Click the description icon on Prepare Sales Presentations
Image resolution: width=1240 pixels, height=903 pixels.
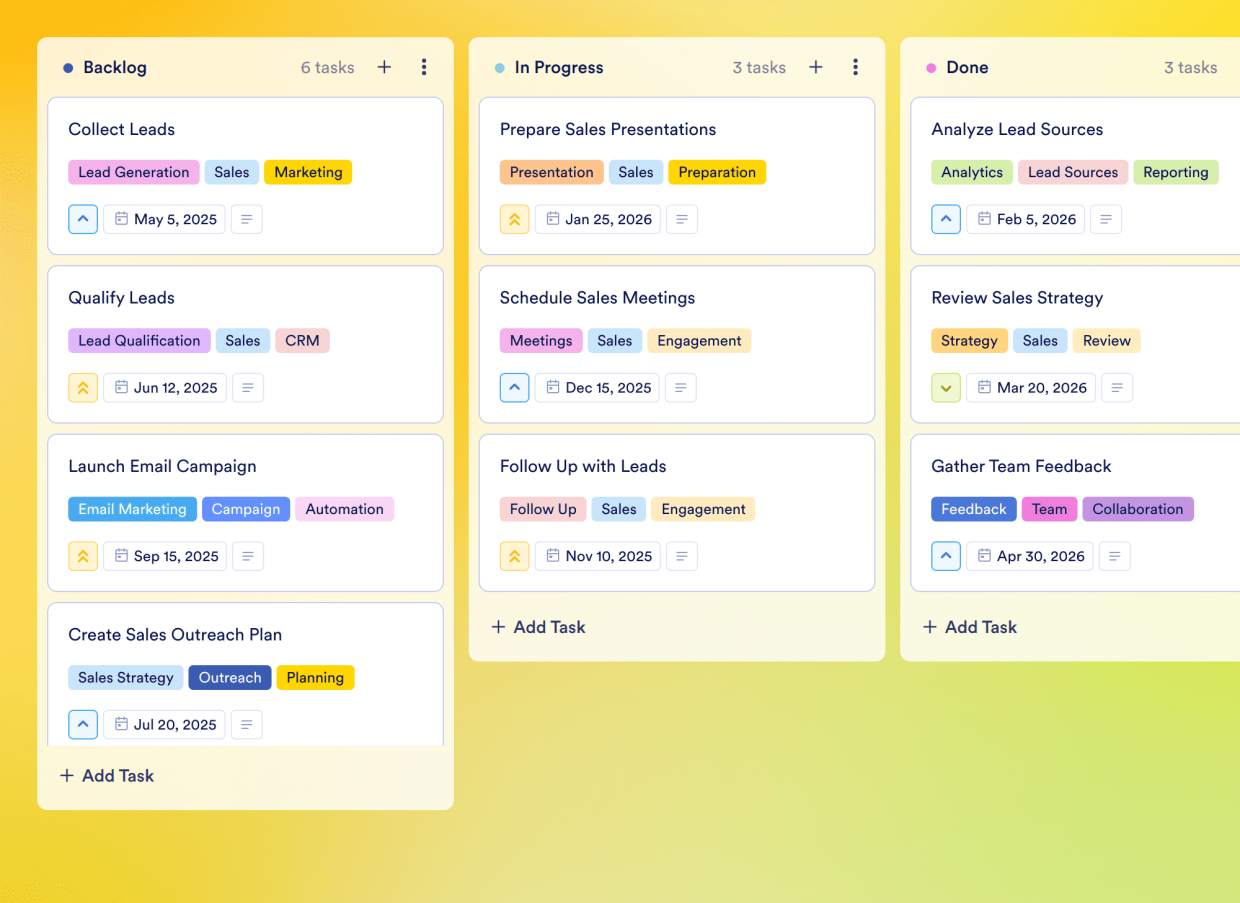(682, 219)
